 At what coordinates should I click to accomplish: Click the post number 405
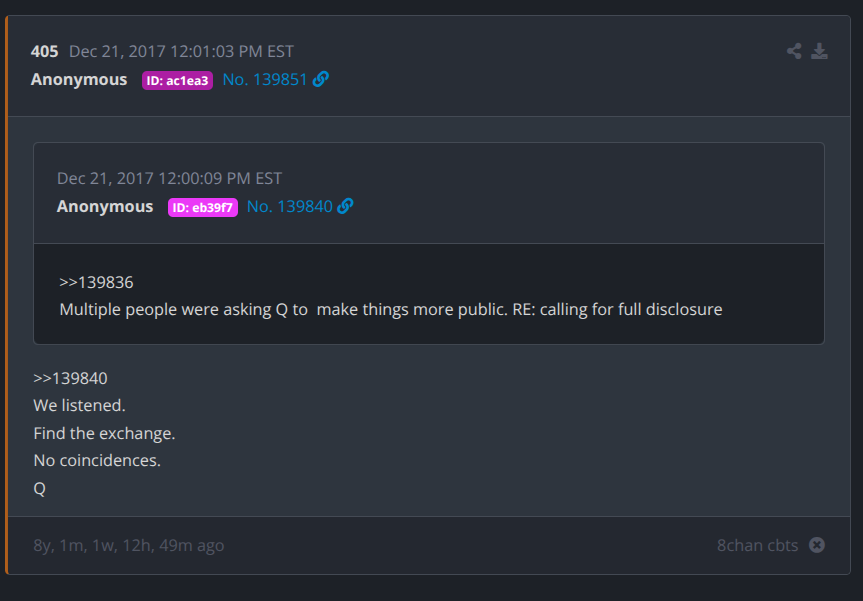(45, 51)
